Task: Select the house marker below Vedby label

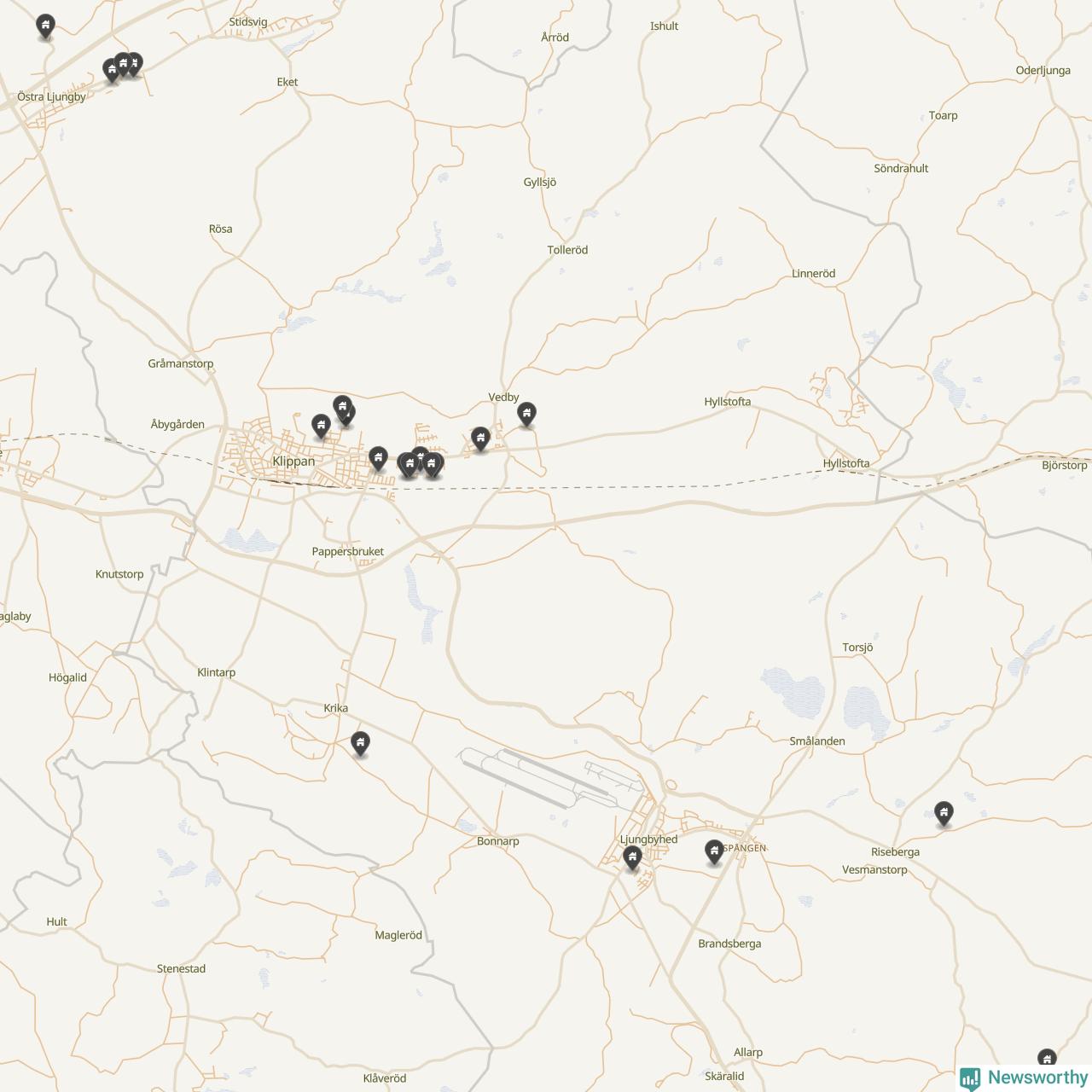Action: click(527, 415)
